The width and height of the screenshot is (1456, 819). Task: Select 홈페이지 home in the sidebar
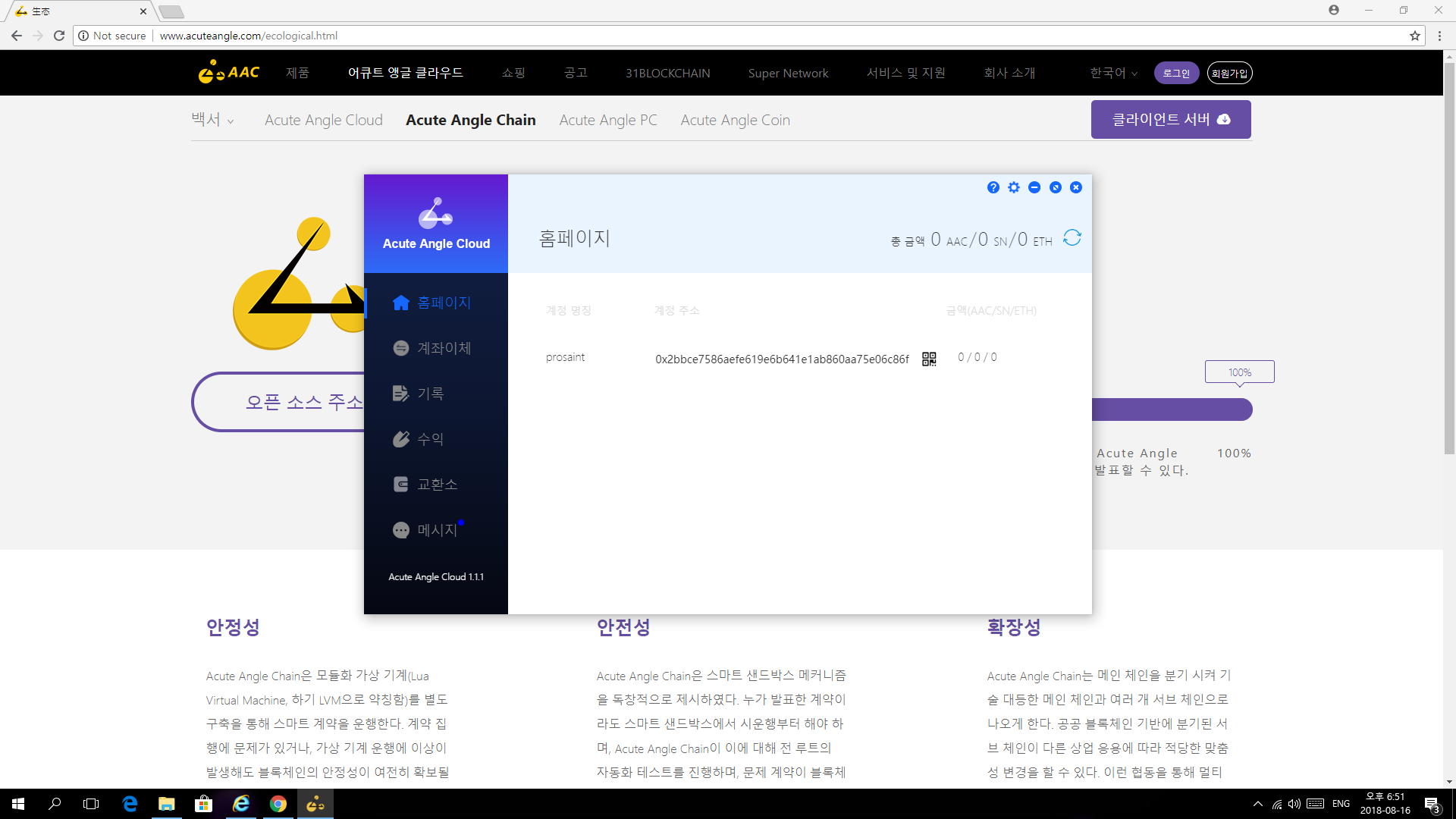(432, 303)
